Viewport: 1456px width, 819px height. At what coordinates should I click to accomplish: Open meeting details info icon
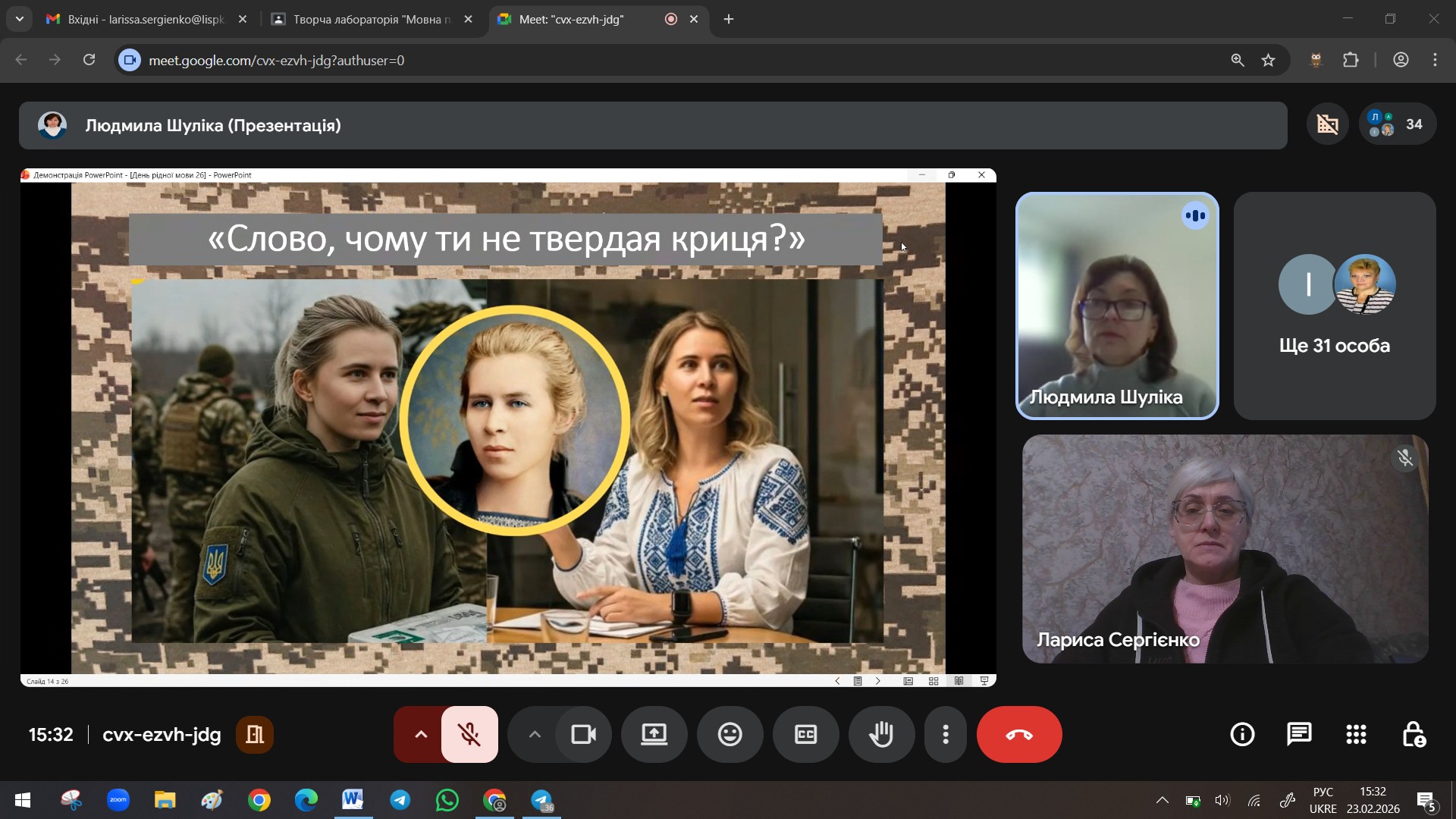(x=1242, y=734)
